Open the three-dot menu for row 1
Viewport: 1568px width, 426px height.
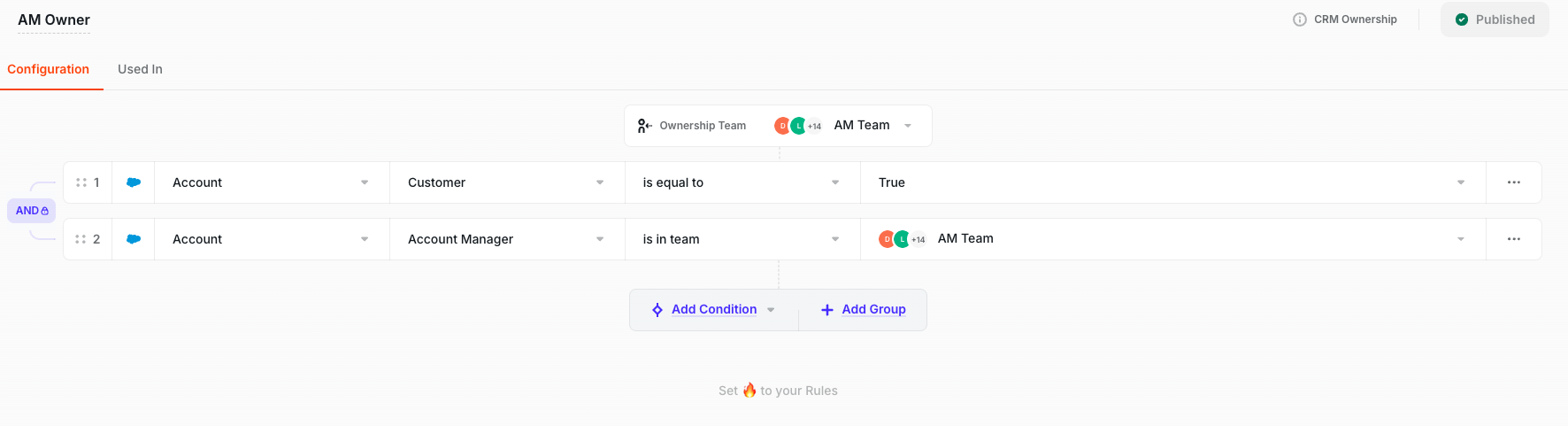[x=1514, y=182]
